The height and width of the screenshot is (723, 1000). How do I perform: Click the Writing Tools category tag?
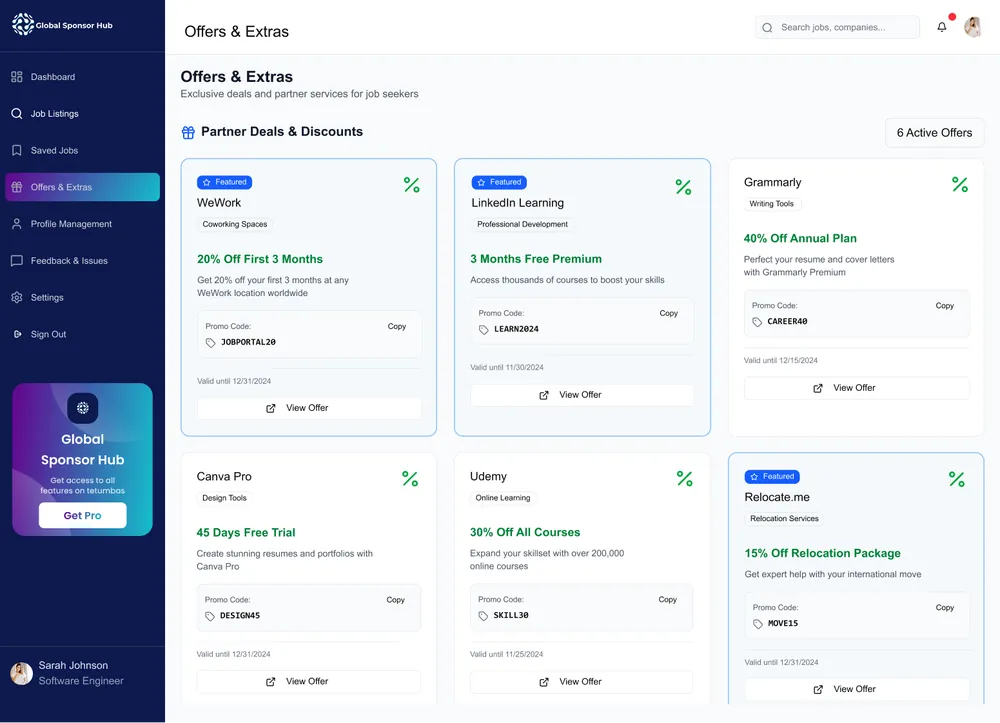pyautogui.click(x=772, y=203)
